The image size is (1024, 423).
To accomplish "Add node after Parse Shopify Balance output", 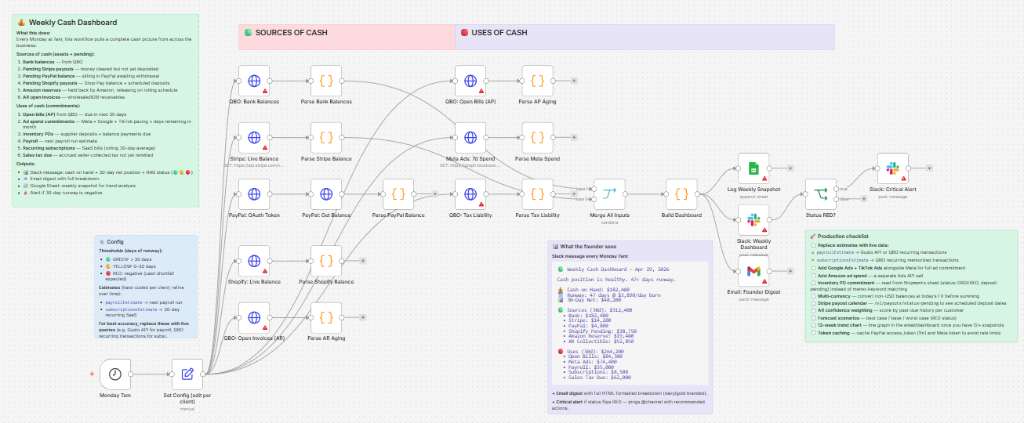I will [x=362, y=261].
